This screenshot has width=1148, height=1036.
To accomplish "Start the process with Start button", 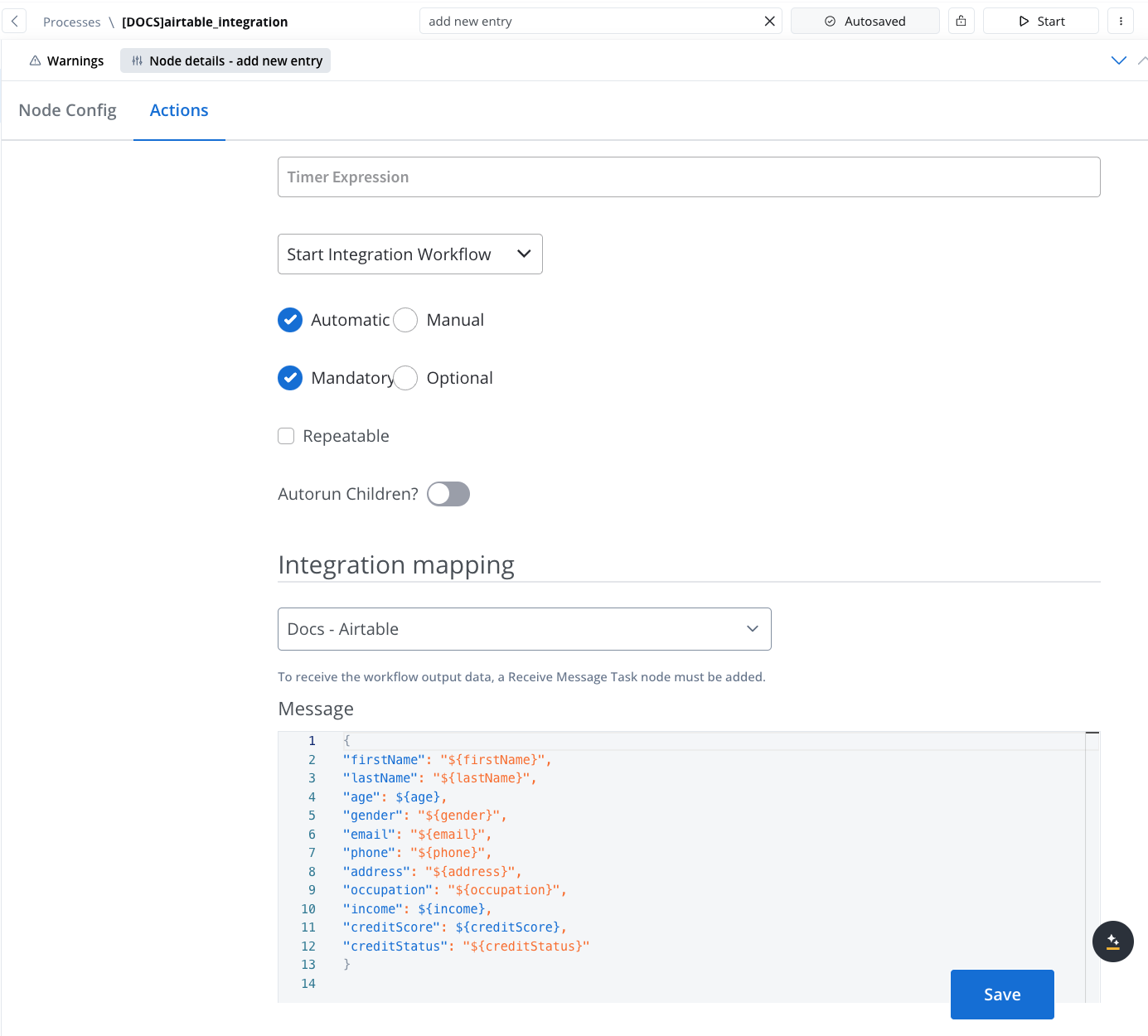I will tap(1040, 22).
